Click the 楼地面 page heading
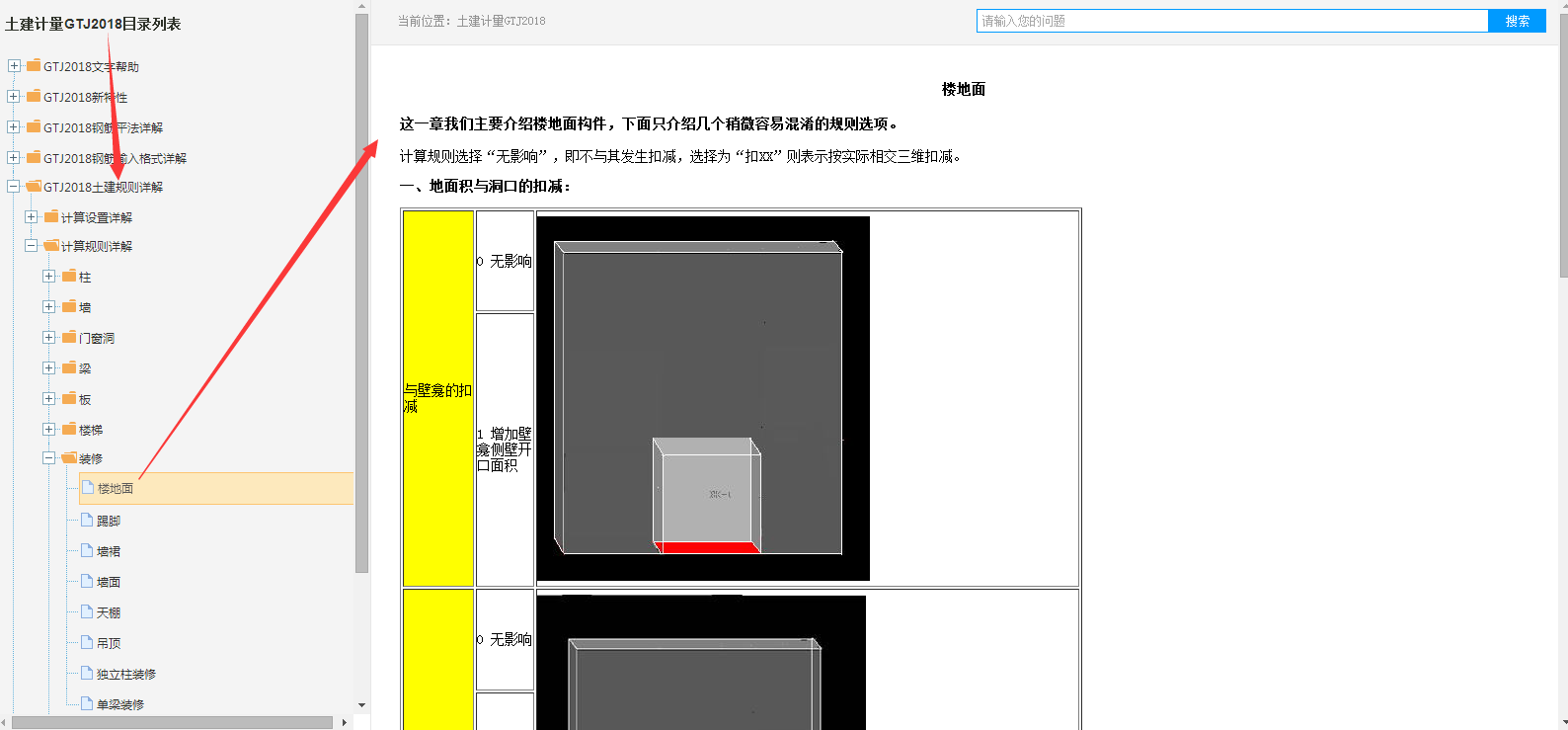The height and width of the screenshot is (730, 1568). [964, 89]
